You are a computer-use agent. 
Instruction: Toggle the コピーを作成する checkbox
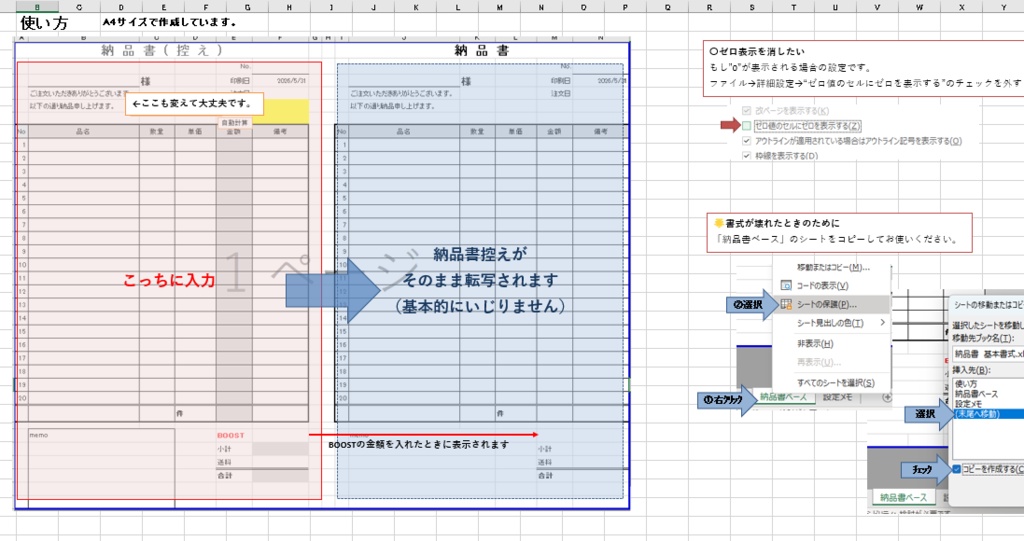(957, 469)
